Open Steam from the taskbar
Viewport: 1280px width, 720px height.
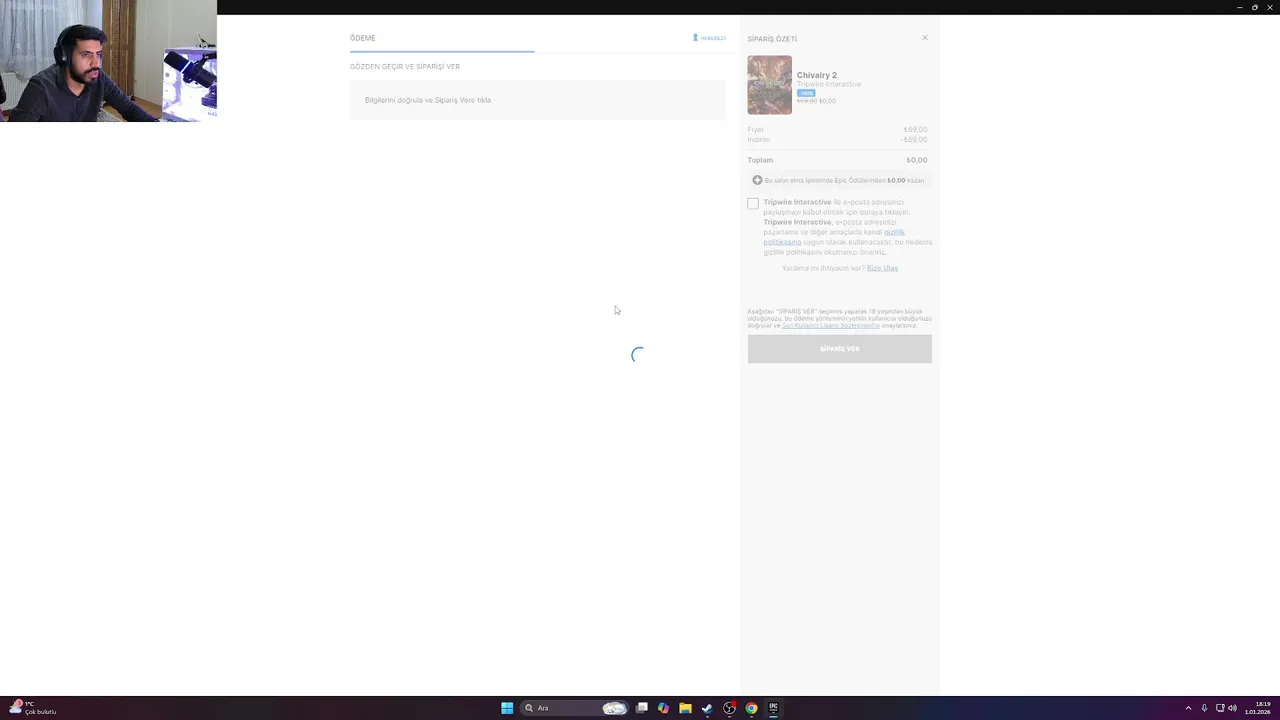[x=707, y=708]
